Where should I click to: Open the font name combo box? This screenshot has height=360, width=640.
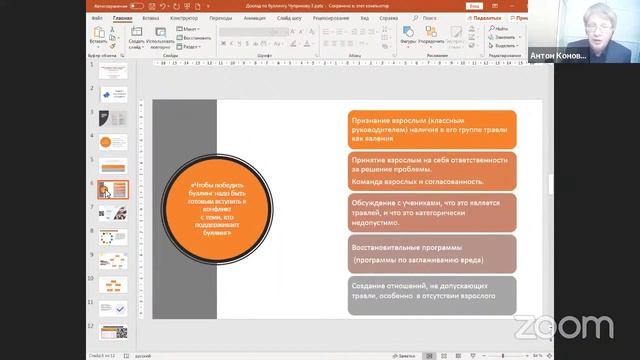point(244,32)
